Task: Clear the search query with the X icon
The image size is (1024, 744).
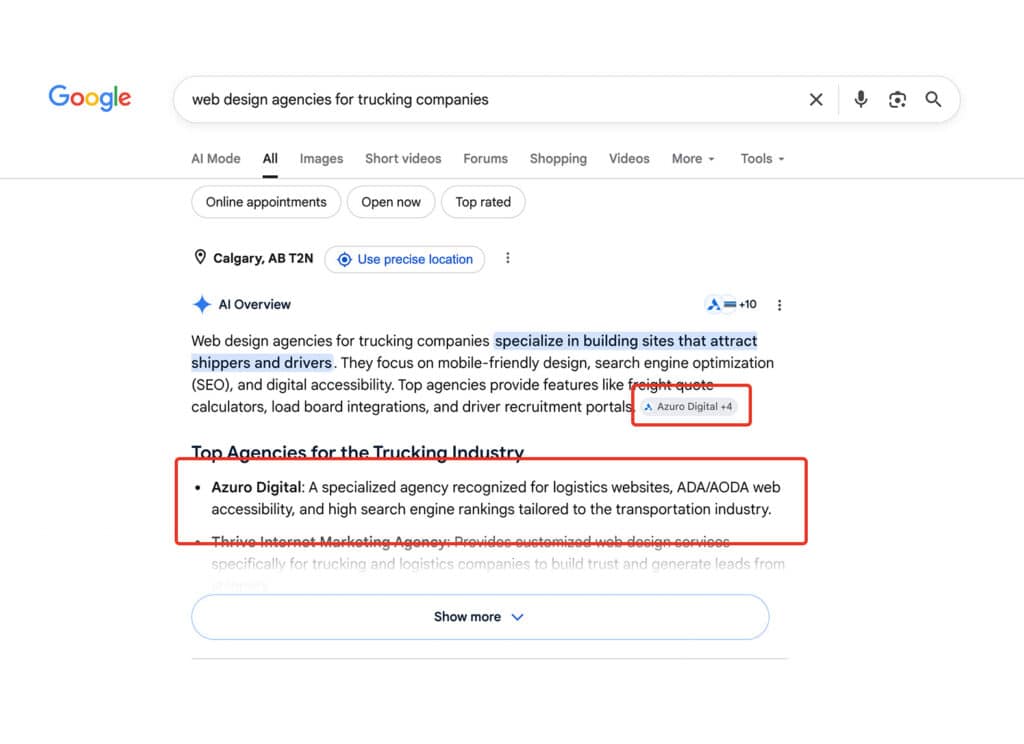Action: pyautogui.click(x=816, y=99)
